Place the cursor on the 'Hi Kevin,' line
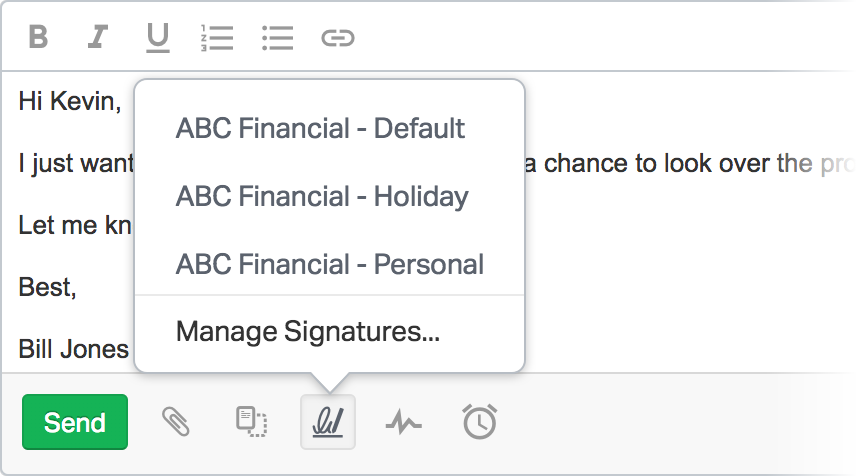The height and width of the screenshot is (476, 856). click(x=70, y=101)
